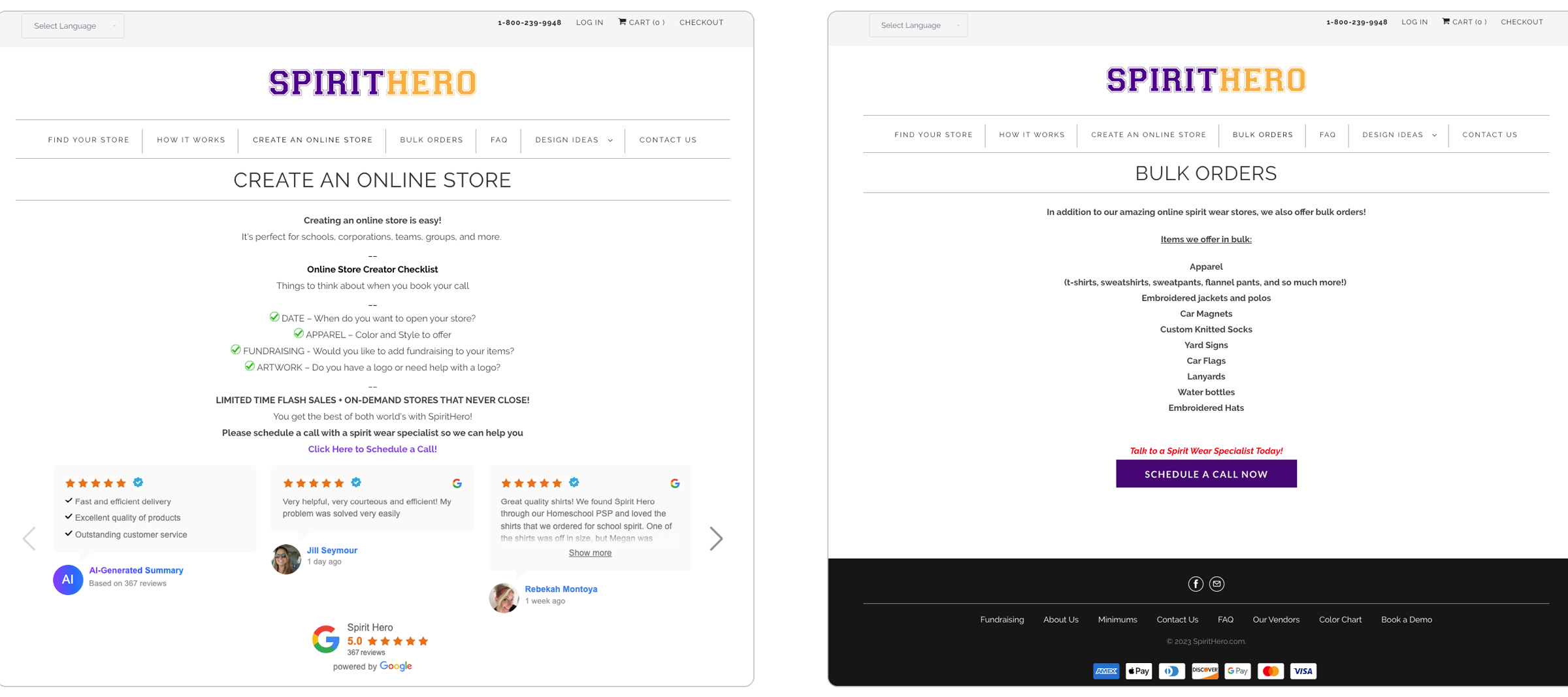Click the Facebook icon in the footer

coord(1195,584)
